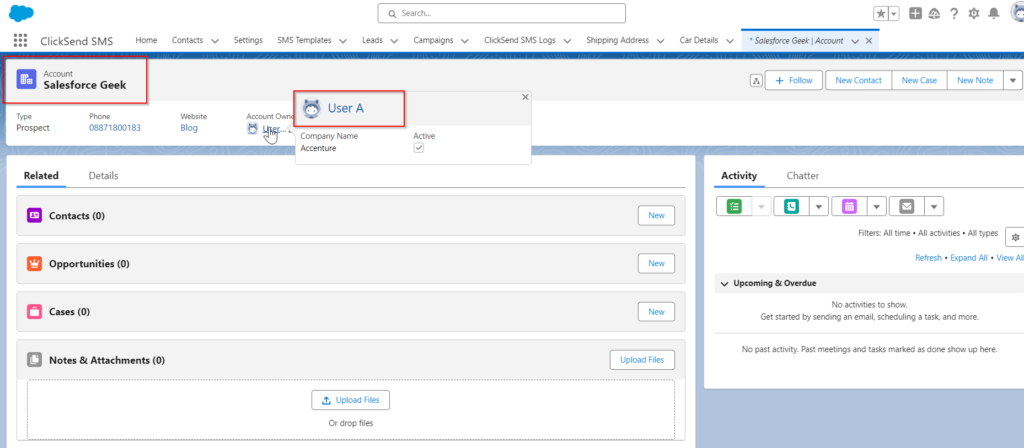Select the Activity tab
This screenshot has width=1024, height=448.
pos(739,176)
